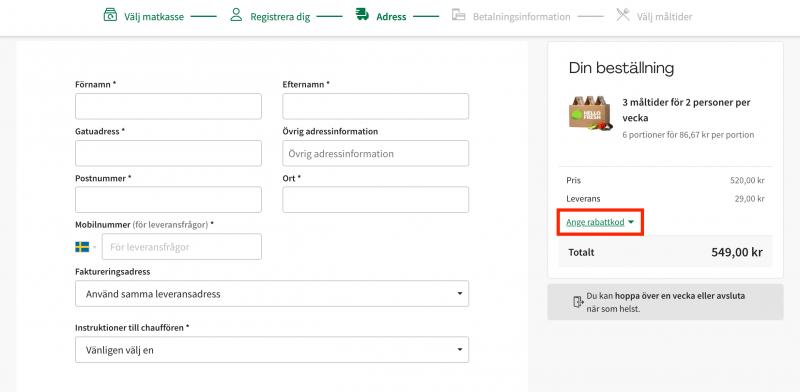Click the meal box icon beside Välj matkasse
This screenshot has height=392, width=800.
tap(110, 15)
